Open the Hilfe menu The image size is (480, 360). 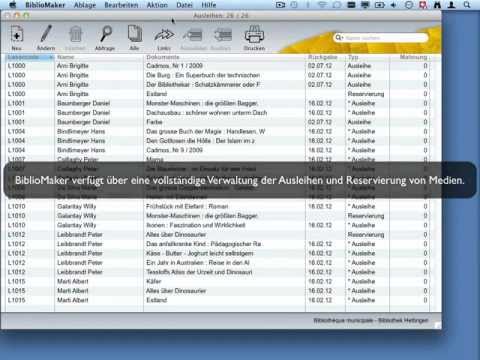point(209,5)
